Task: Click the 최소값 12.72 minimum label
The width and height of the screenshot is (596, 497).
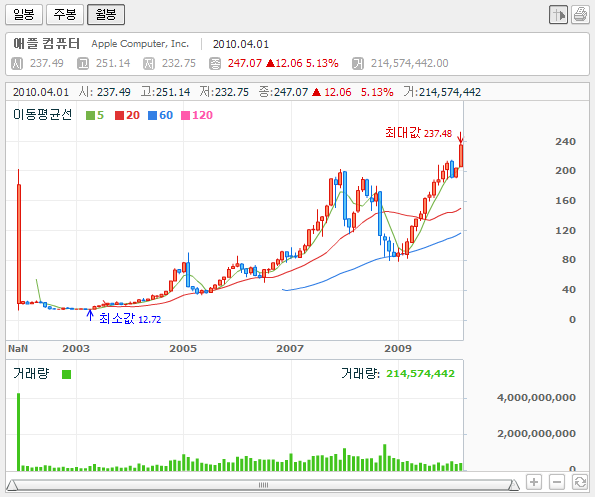Action: tap(130, 319)
